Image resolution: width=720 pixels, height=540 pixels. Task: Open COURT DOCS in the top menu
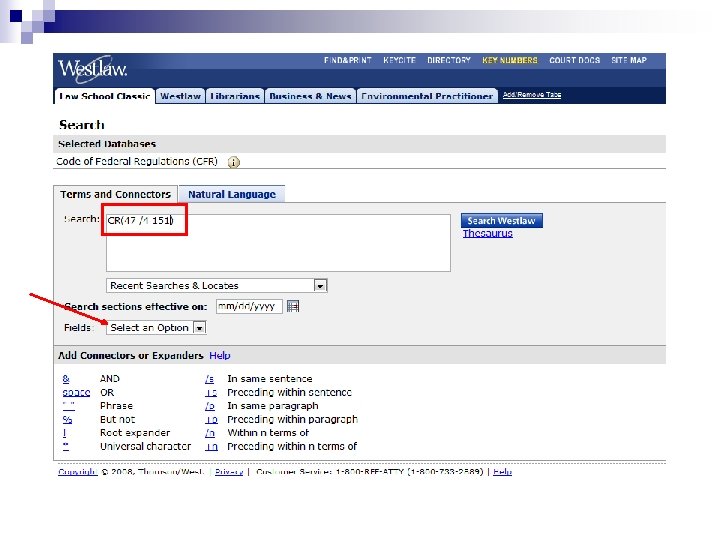coord(574,60)
